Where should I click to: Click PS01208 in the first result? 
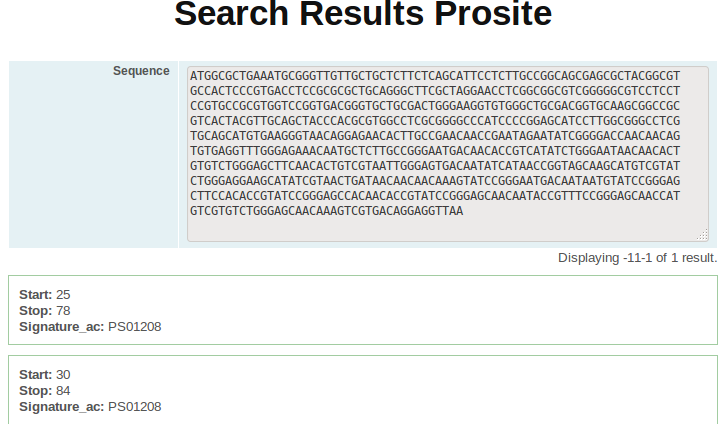pyautogui.click(x=135, y=326)
